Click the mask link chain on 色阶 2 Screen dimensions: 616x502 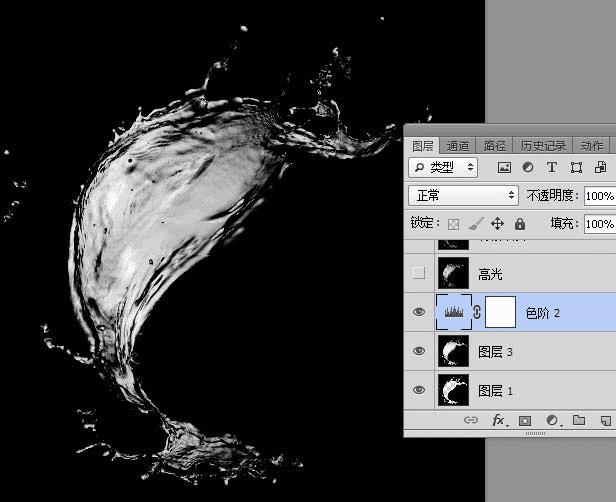click(477, 312)
